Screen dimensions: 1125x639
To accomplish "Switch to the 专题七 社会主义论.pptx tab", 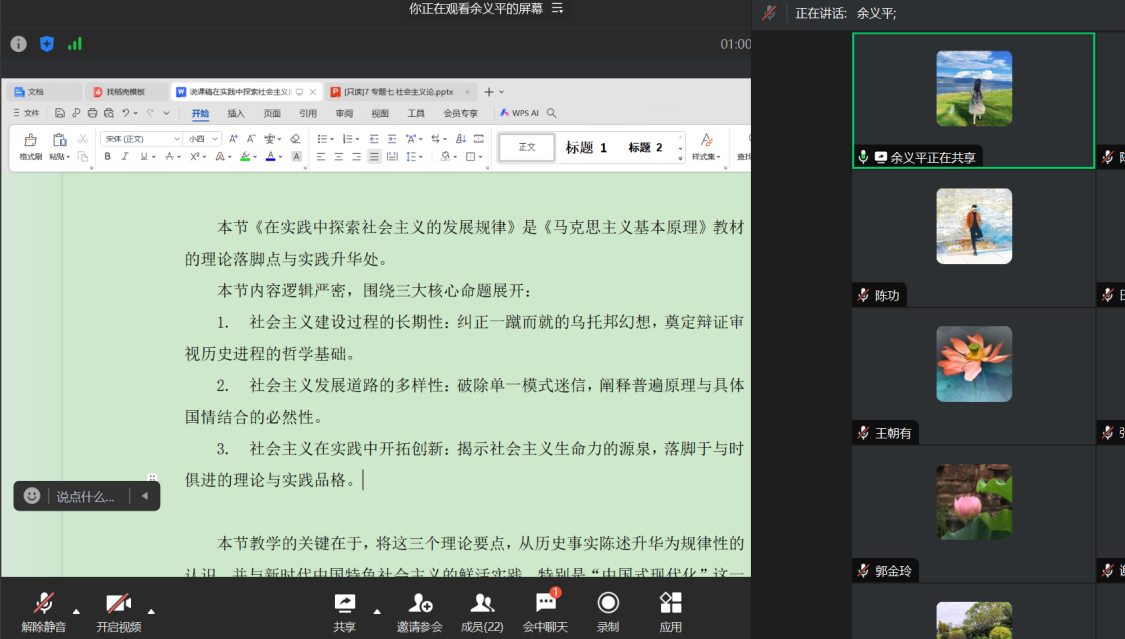I will [x=398, y=92].
